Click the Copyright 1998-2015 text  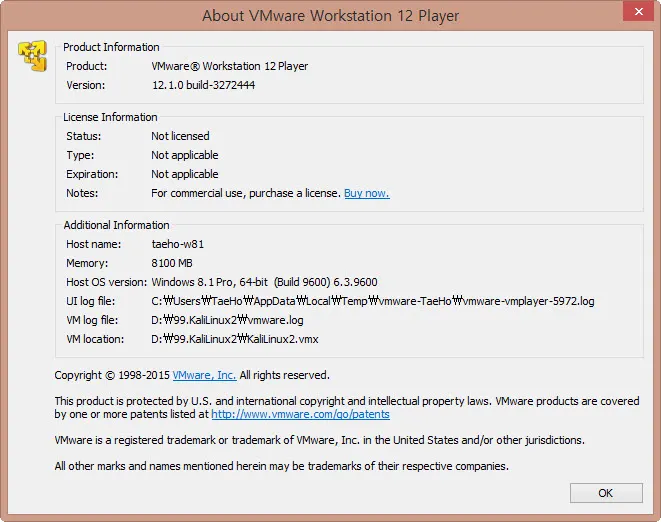pyautogui.click(x=112, y=375)
